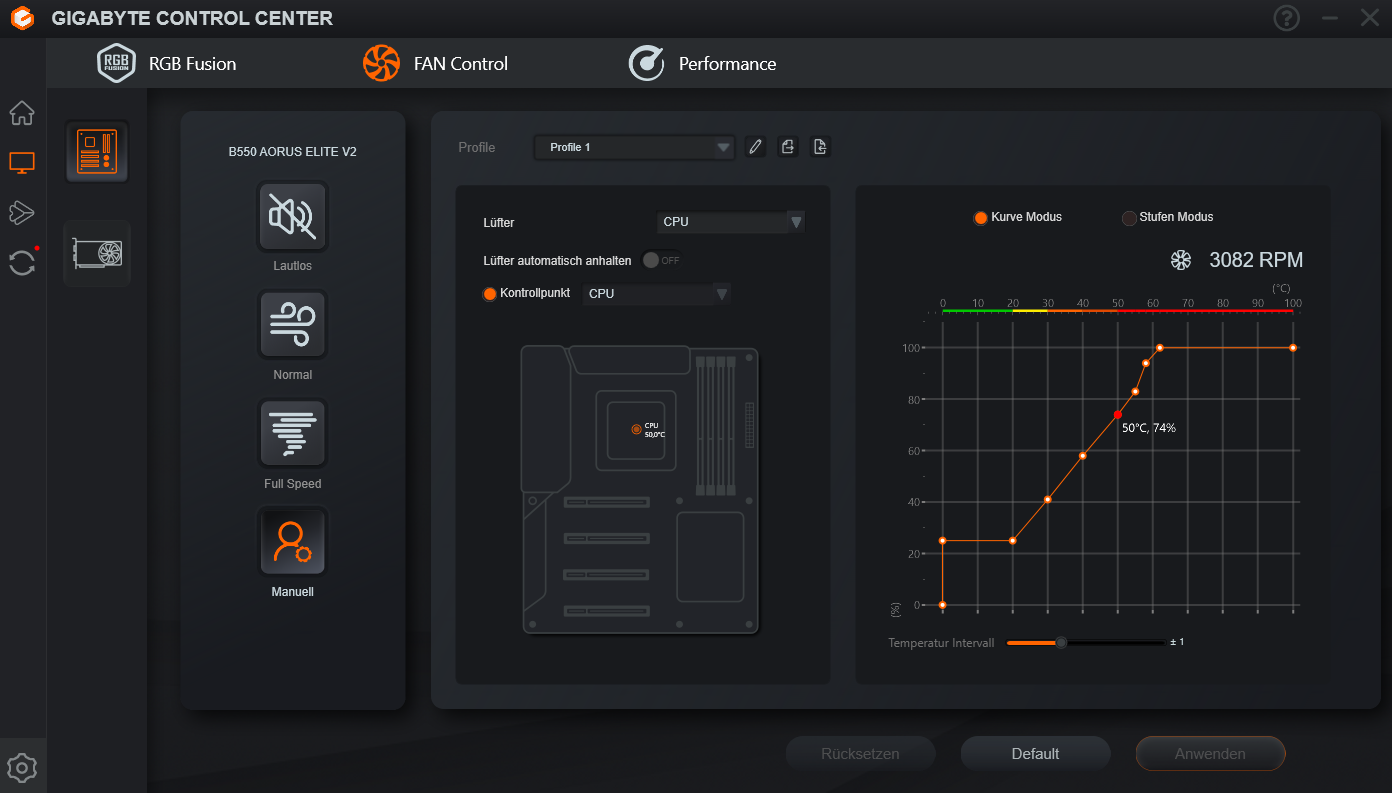Click the ± 1 interval value
This screenshot has width=1392, height=793.
click(x=1177, y=642)
